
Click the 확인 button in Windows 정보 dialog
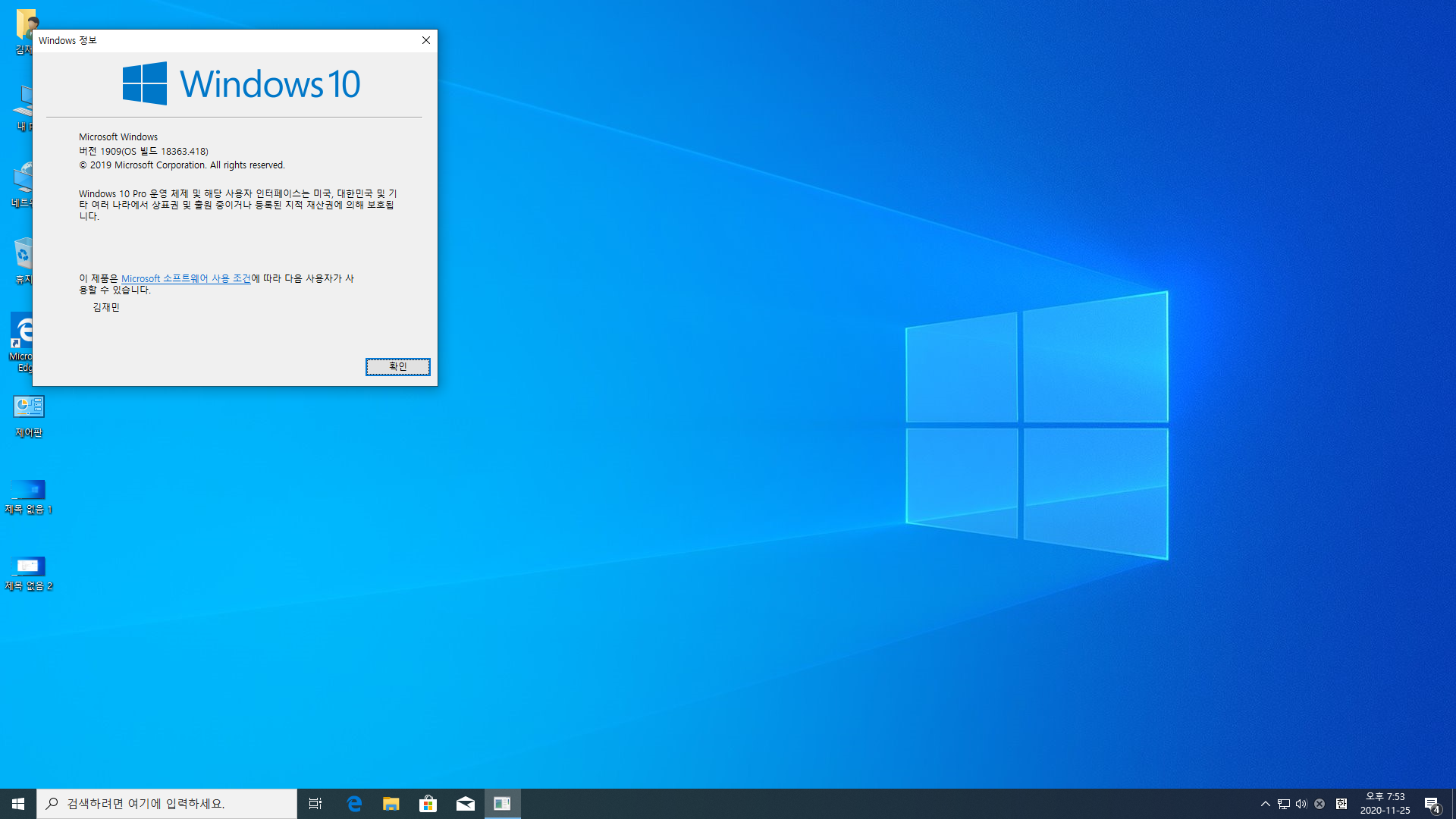pyautogui.click(x=397, y=367)
